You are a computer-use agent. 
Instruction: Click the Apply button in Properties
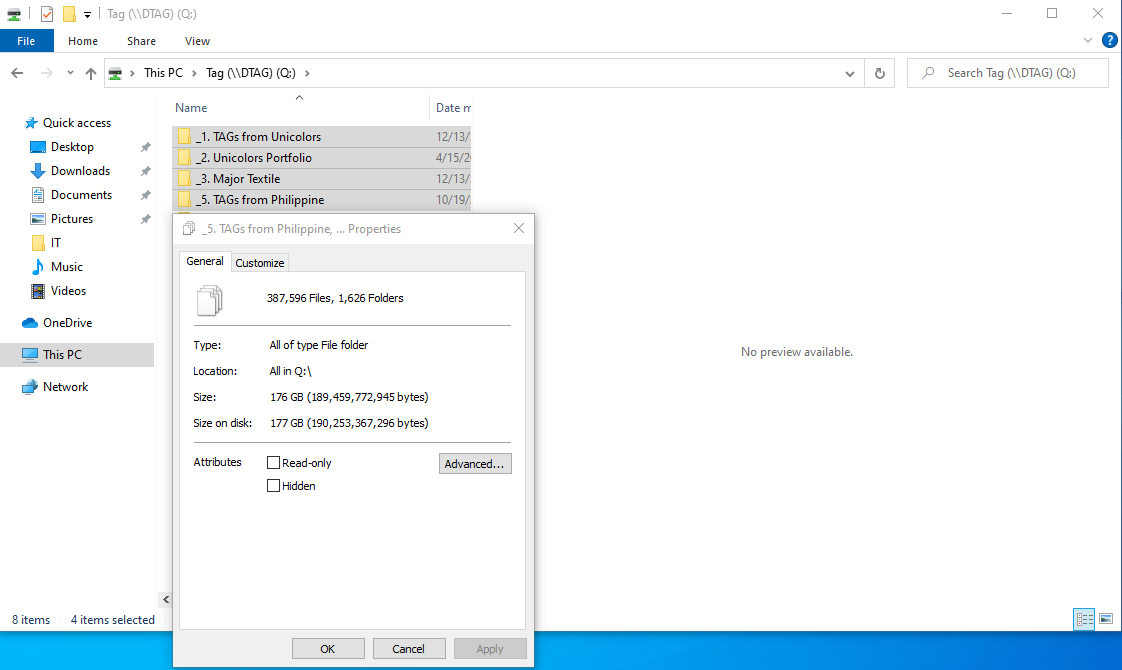point(490,649)
